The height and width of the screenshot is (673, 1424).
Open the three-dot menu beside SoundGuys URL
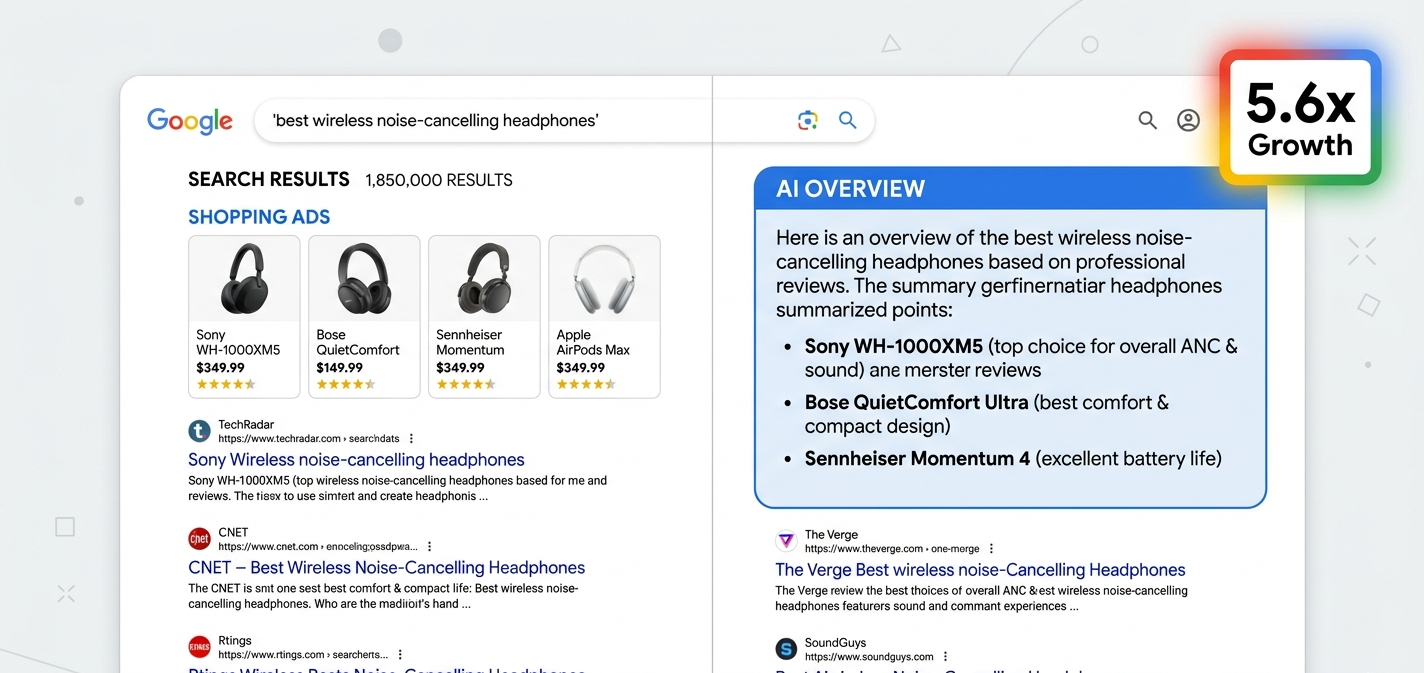coord(946,657)
